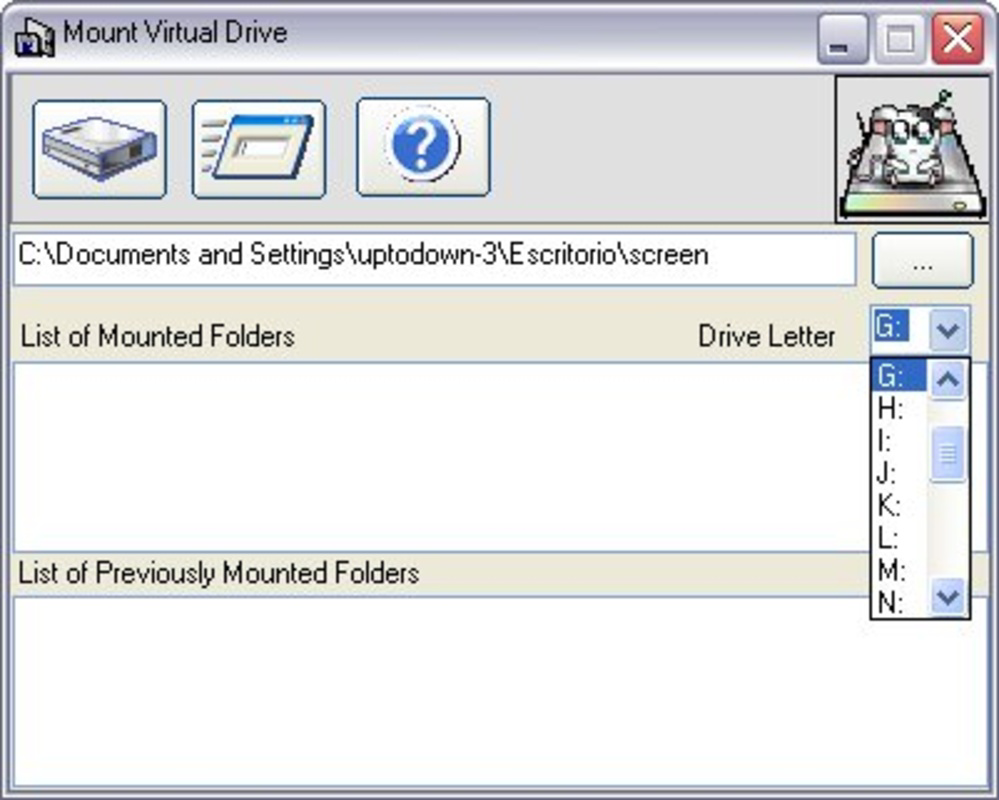Choose I: from the drive letter list
The image size is (999, 800).
click(x=898, y=441)
